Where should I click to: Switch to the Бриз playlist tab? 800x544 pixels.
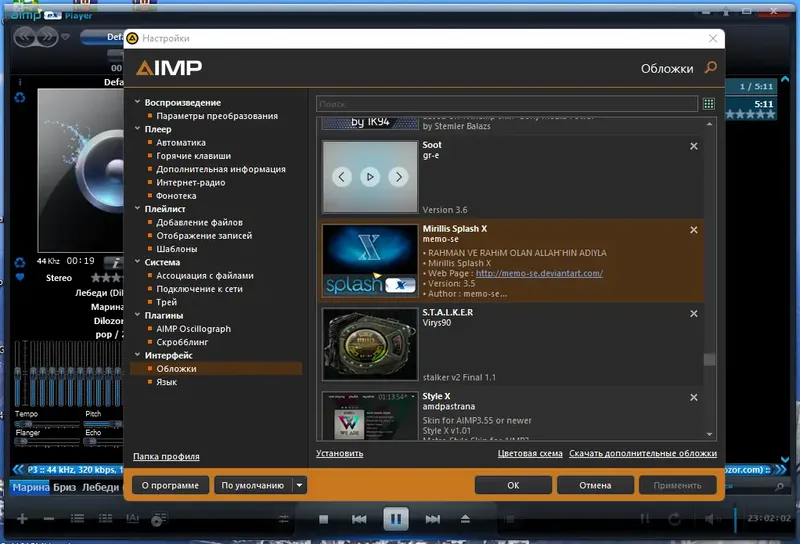coord(64,487)
